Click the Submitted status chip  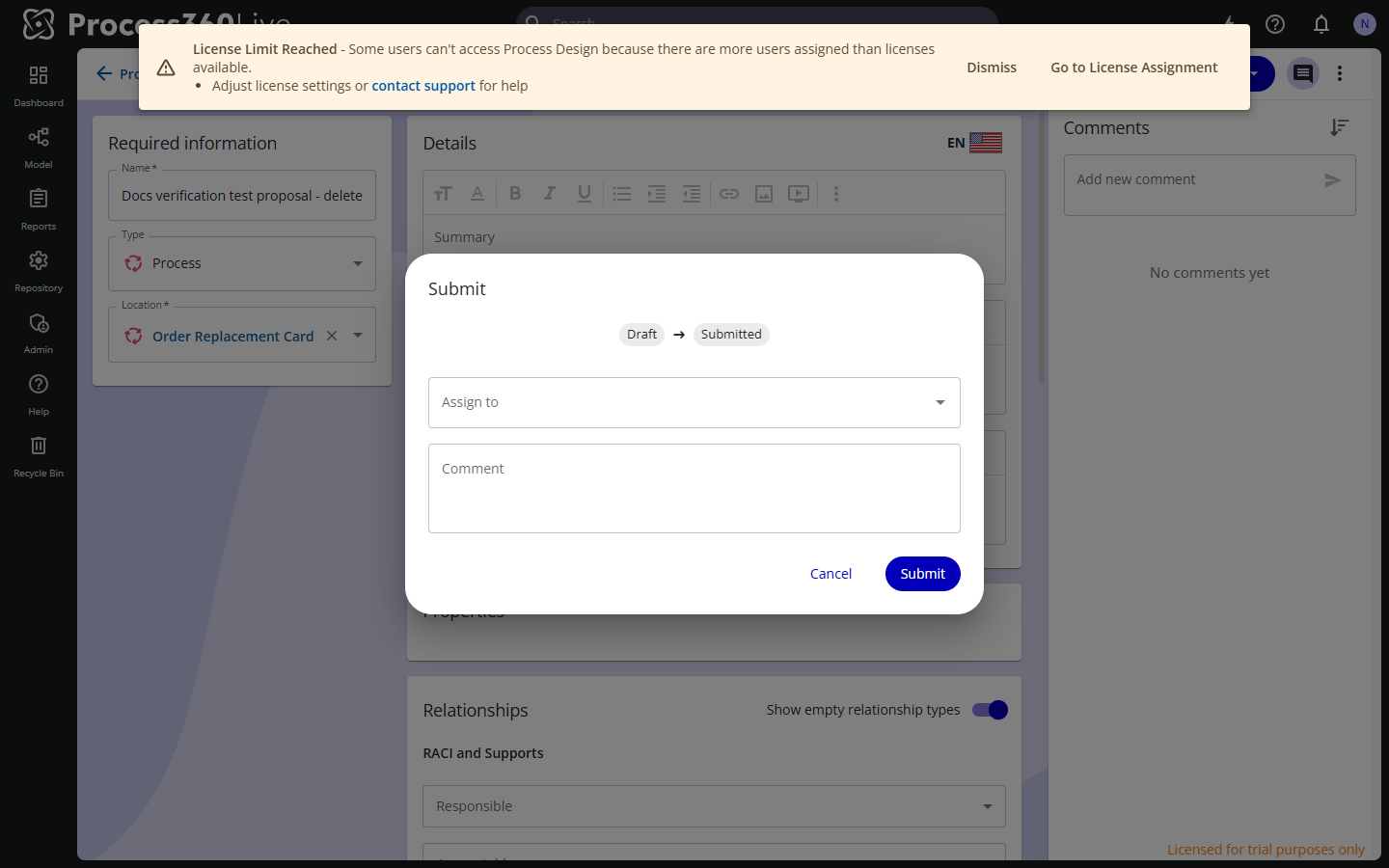click(x=731, y=335)
